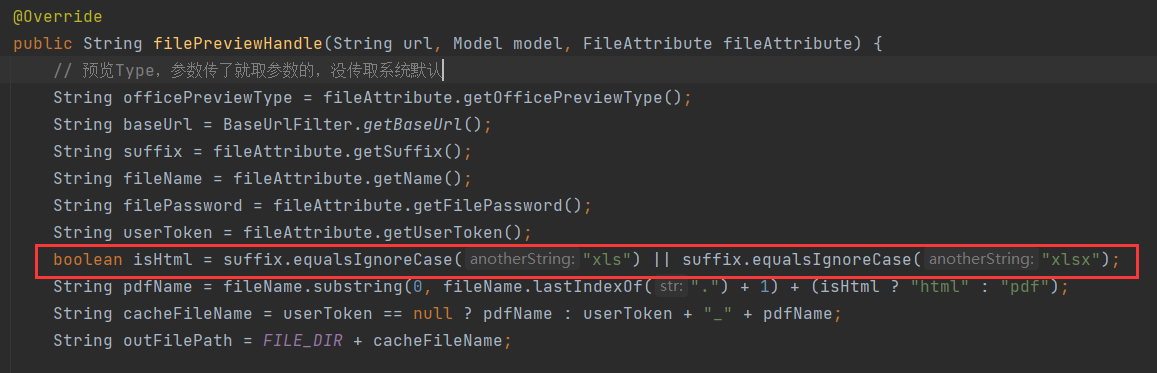Click the @Override annotation
The image size is (1157, 373).
pos(58,16)
